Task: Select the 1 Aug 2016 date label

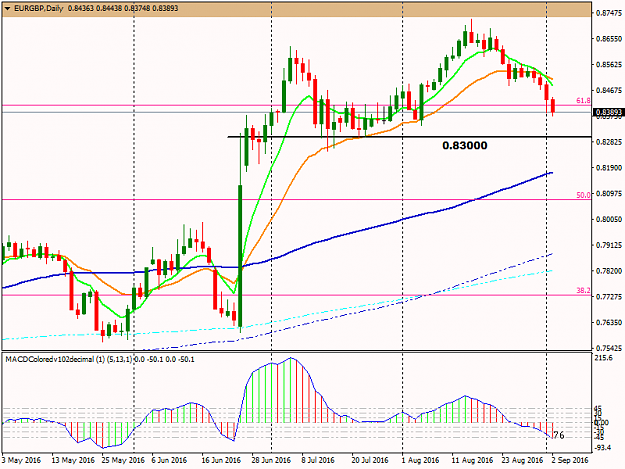Action: (x=420, y=460)
